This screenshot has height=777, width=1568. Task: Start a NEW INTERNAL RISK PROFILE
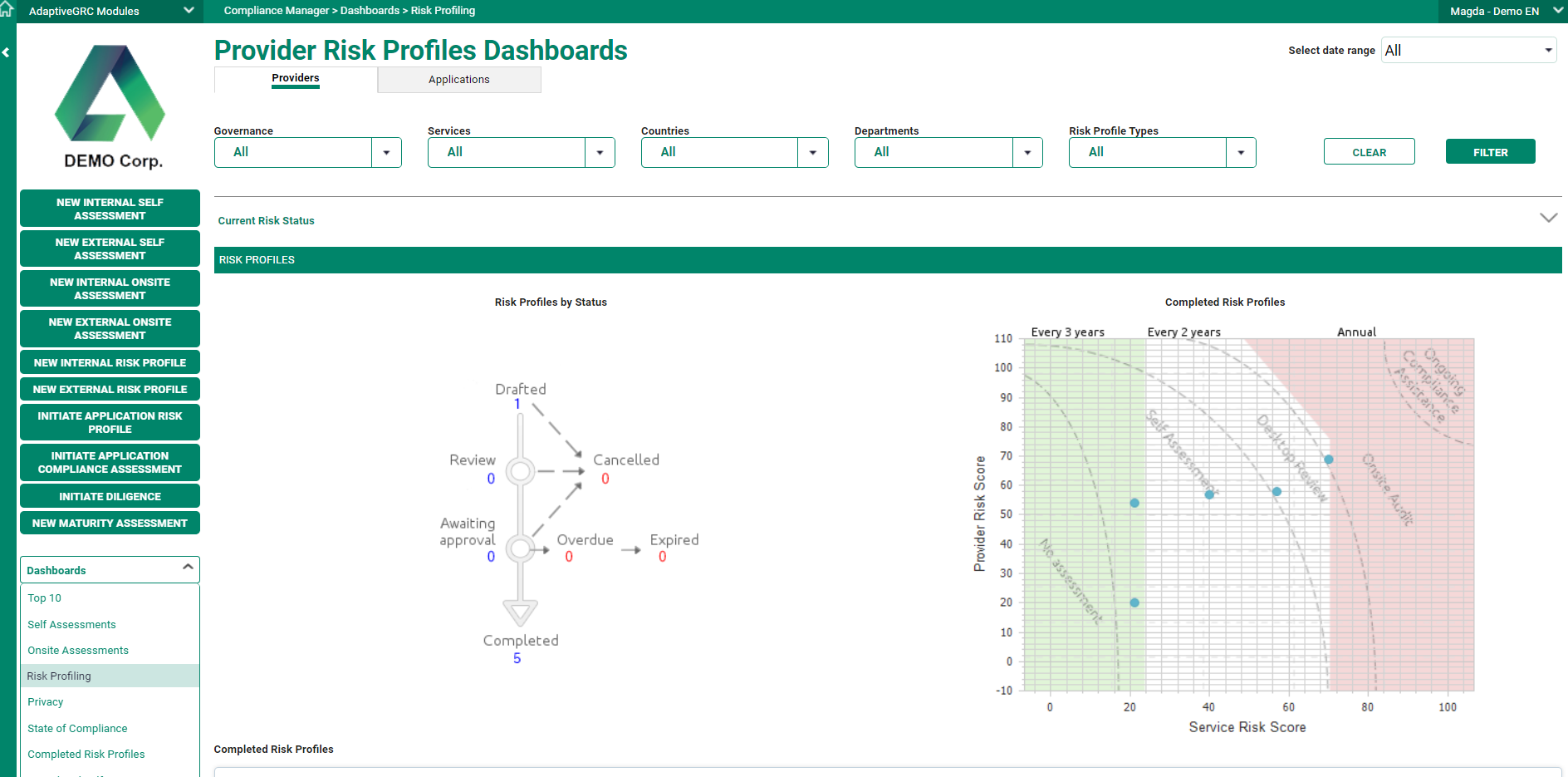(110, 362)
